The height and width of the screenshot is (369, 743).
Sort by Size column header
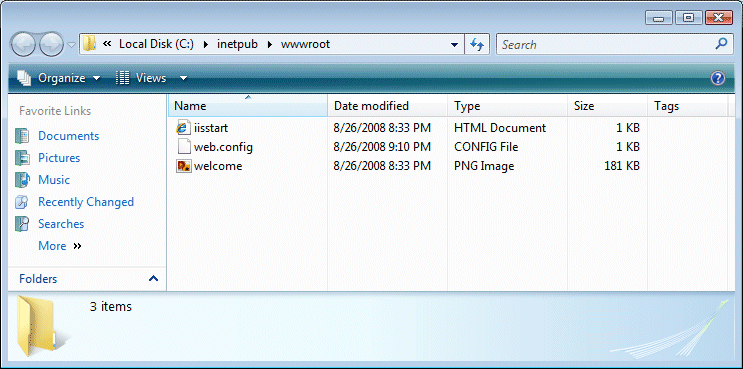point(607,106)
